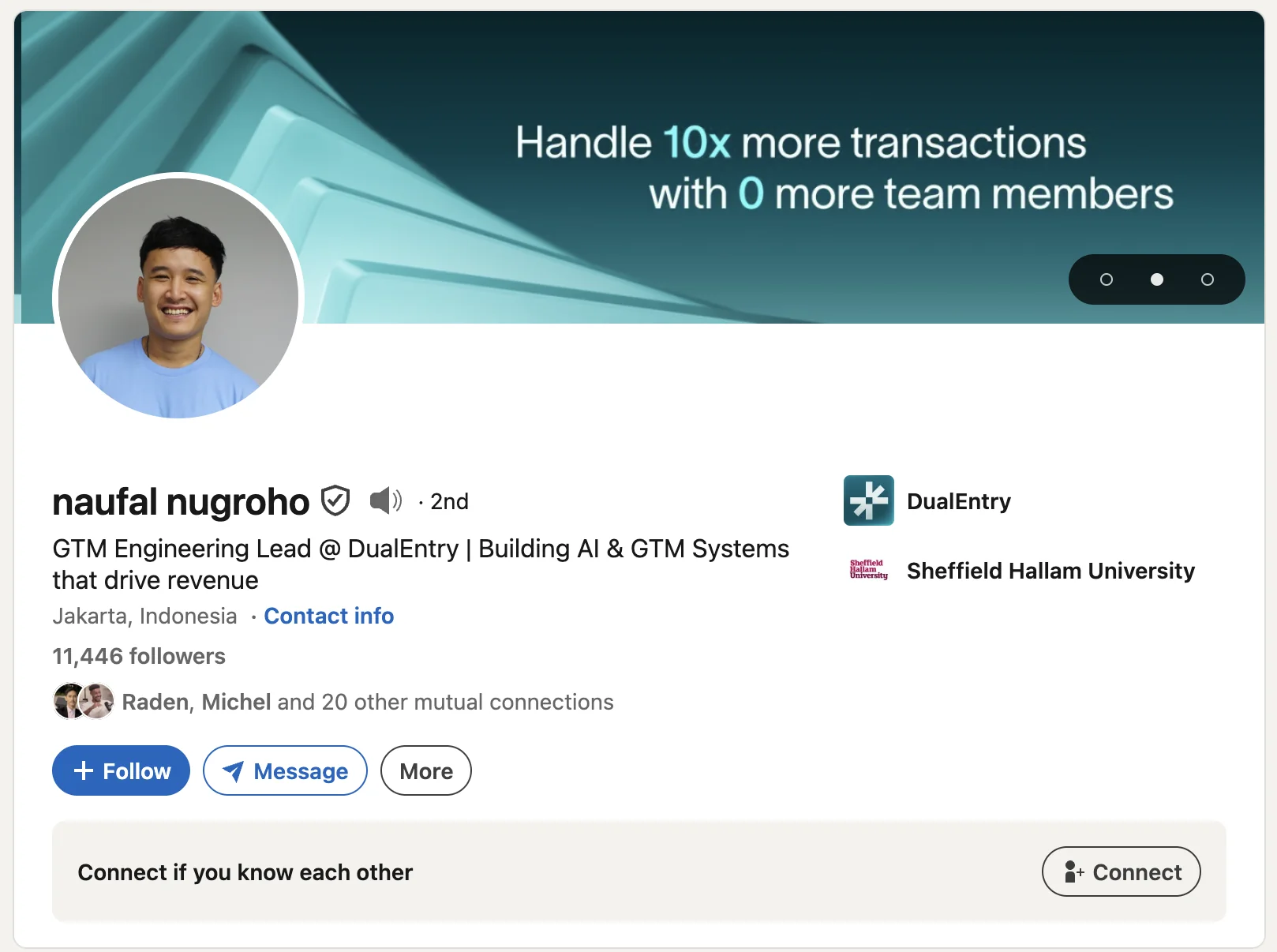Image resolution: width=1277 pixels, height=952 pixels.
Task: Select the second banner carousel dot
Action: click(x=1157, y=279)
